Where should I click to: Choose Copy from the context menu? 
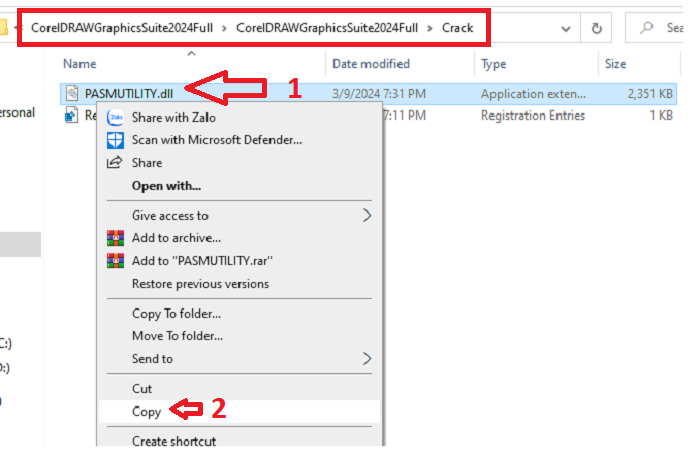146,411
